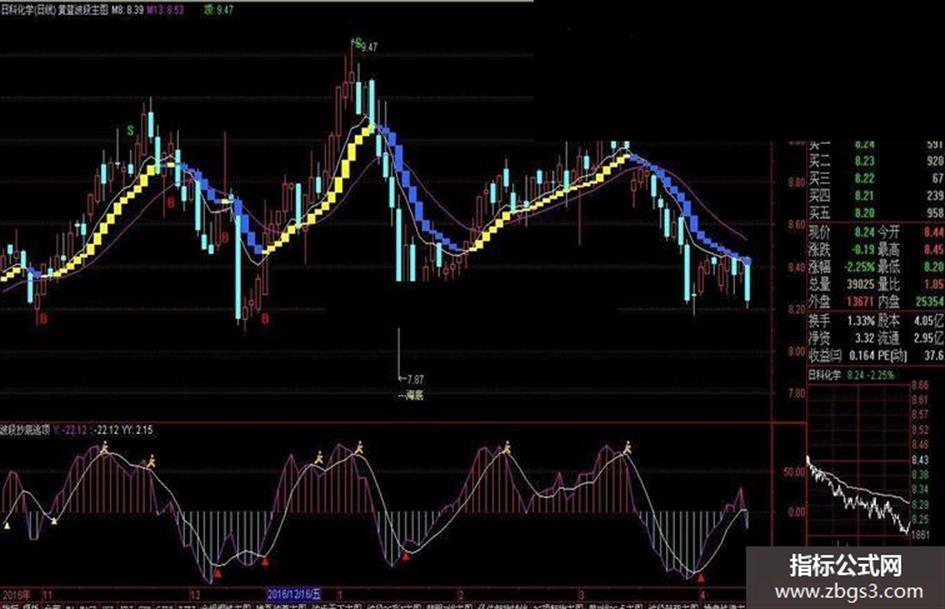
Task: Click the 量比 value 1.05
Action: [x=934, y=284]
